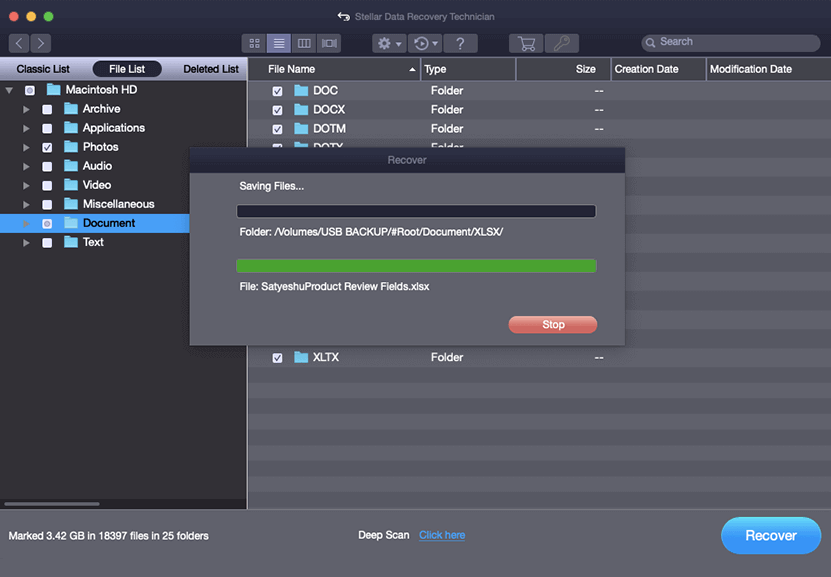The width and height of the screenshot is (831, 577).
Task: Click the left panel horizontal scrollbar
Action: tap(52, 504)
